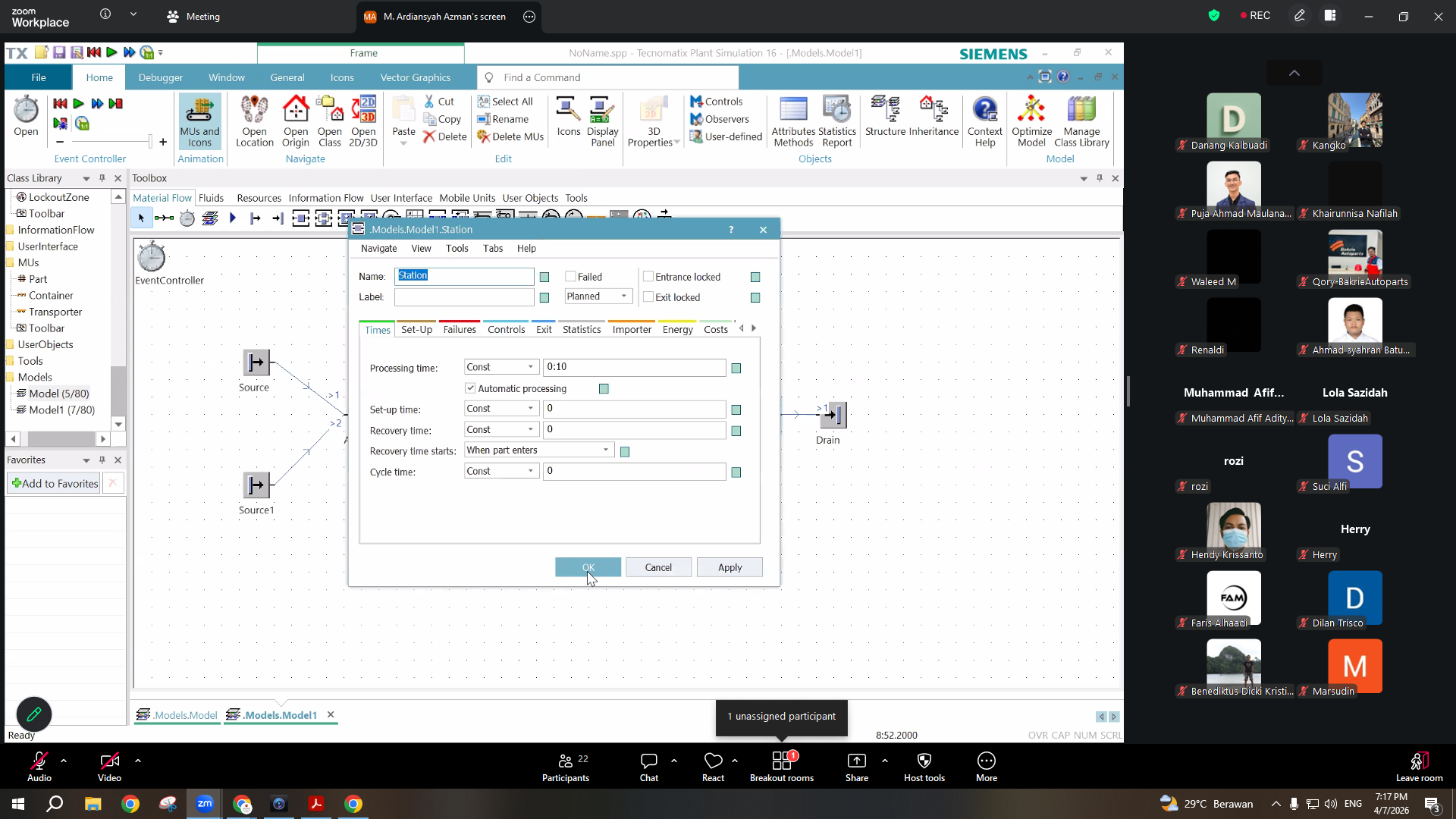The image size is (1456, 819).
Task: Click Select All in the ribbon
Action: (x=505, y=102)
